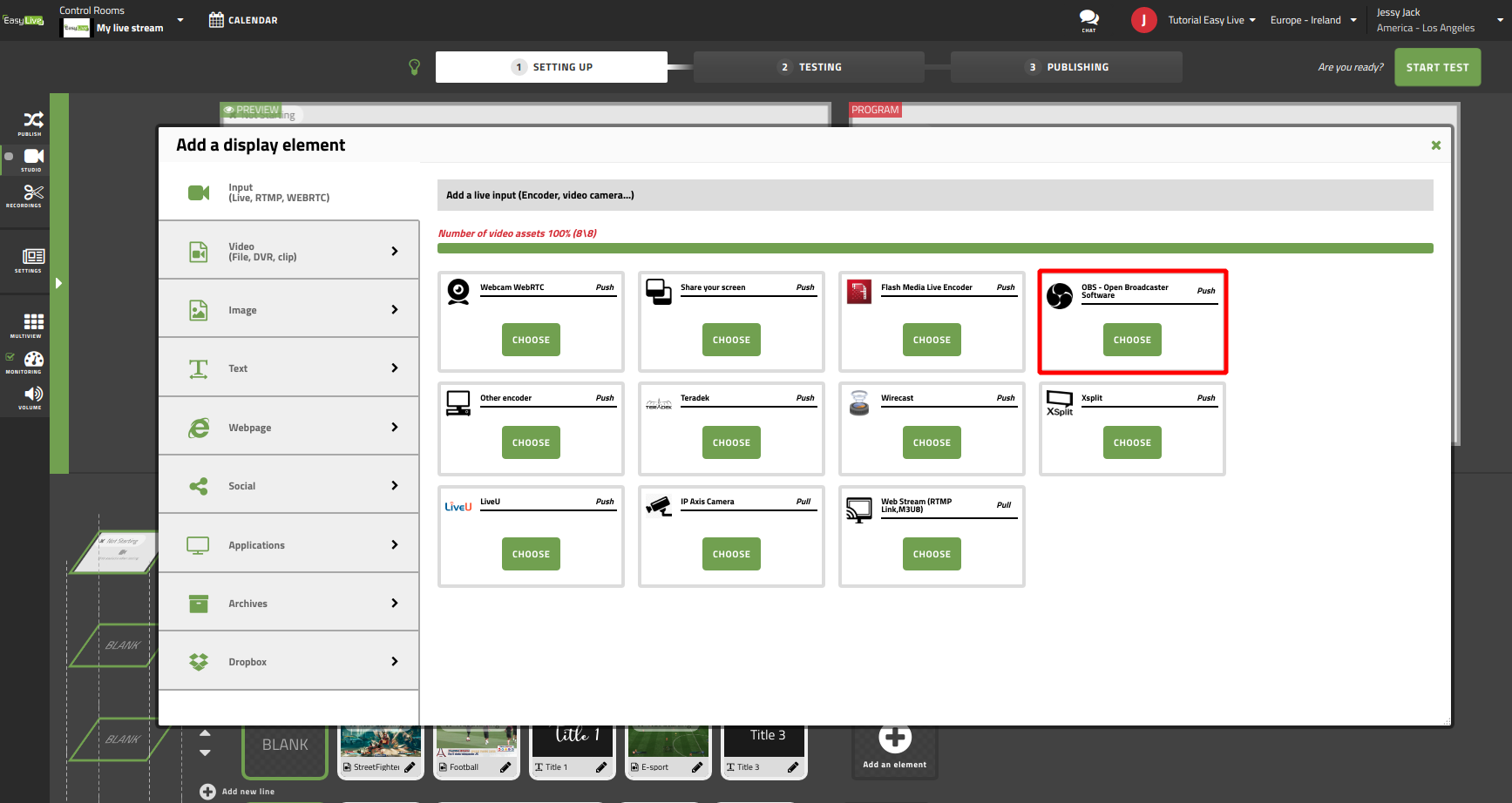
Task: Open the Studio camera icon
Action: pos(33,156)
